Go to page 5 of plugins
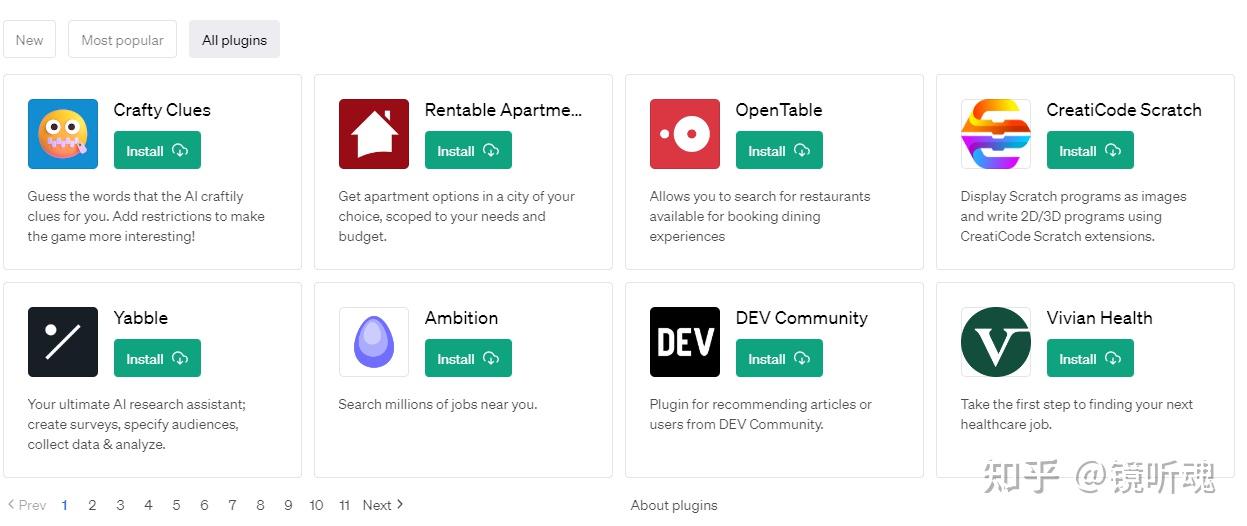The image size is (1247, 526). tap(176, 505)
